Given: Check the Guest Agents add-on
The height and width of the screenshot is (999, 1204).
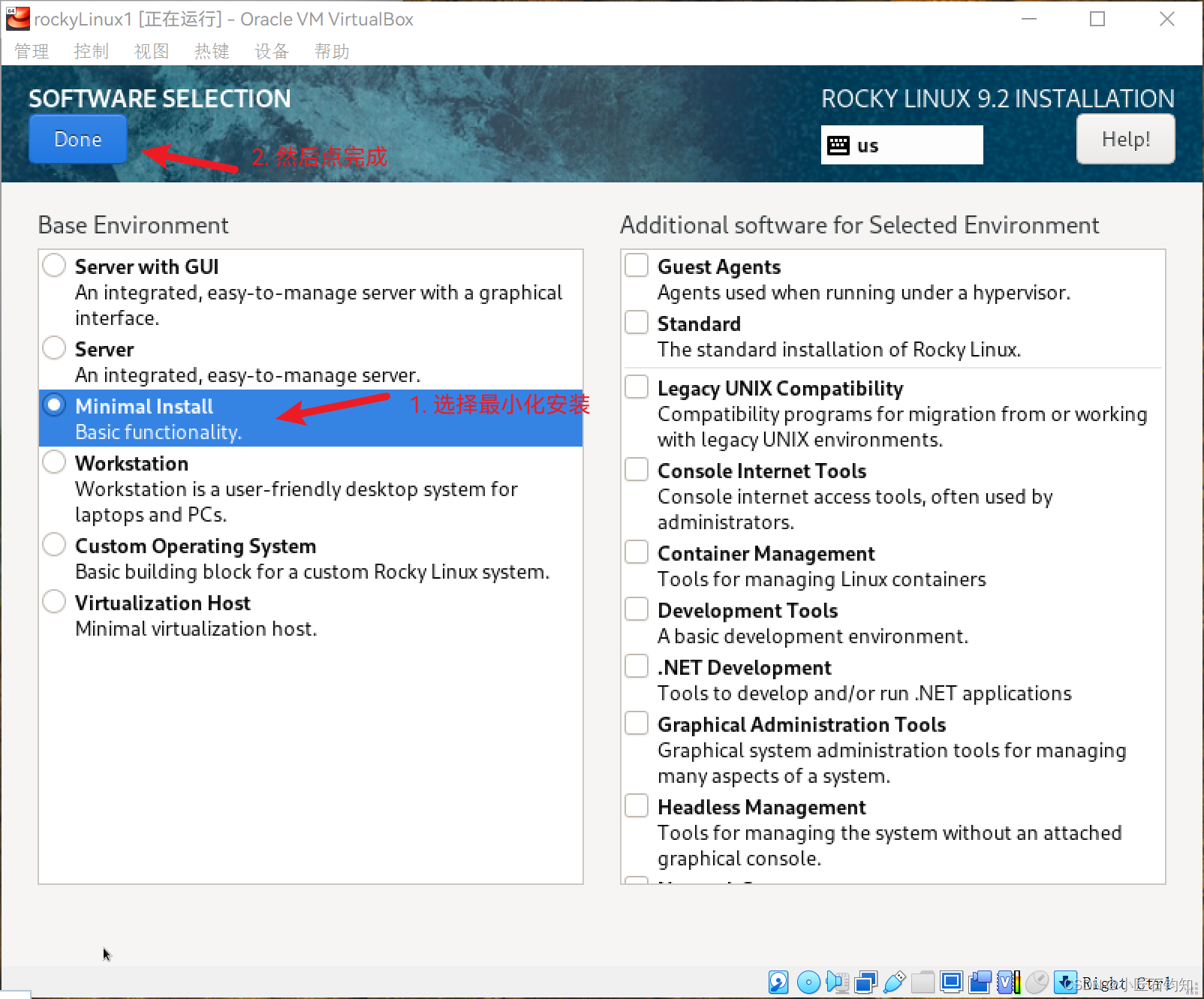Looking at the screenshot, I should 637,265.
